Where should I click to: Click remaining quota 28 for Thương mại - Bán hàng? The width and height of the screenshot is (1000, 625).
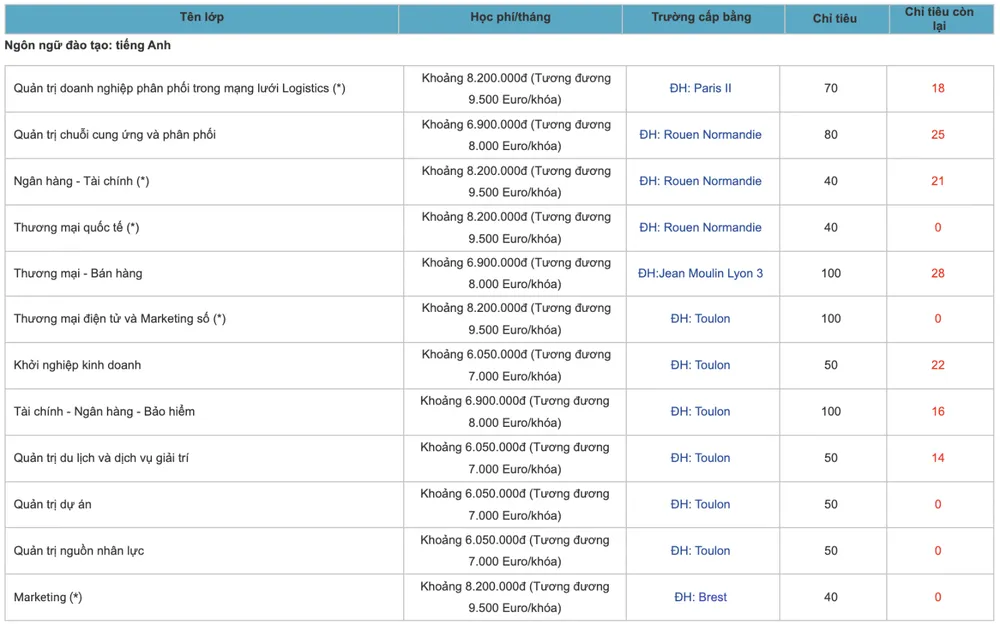point(937,273)
